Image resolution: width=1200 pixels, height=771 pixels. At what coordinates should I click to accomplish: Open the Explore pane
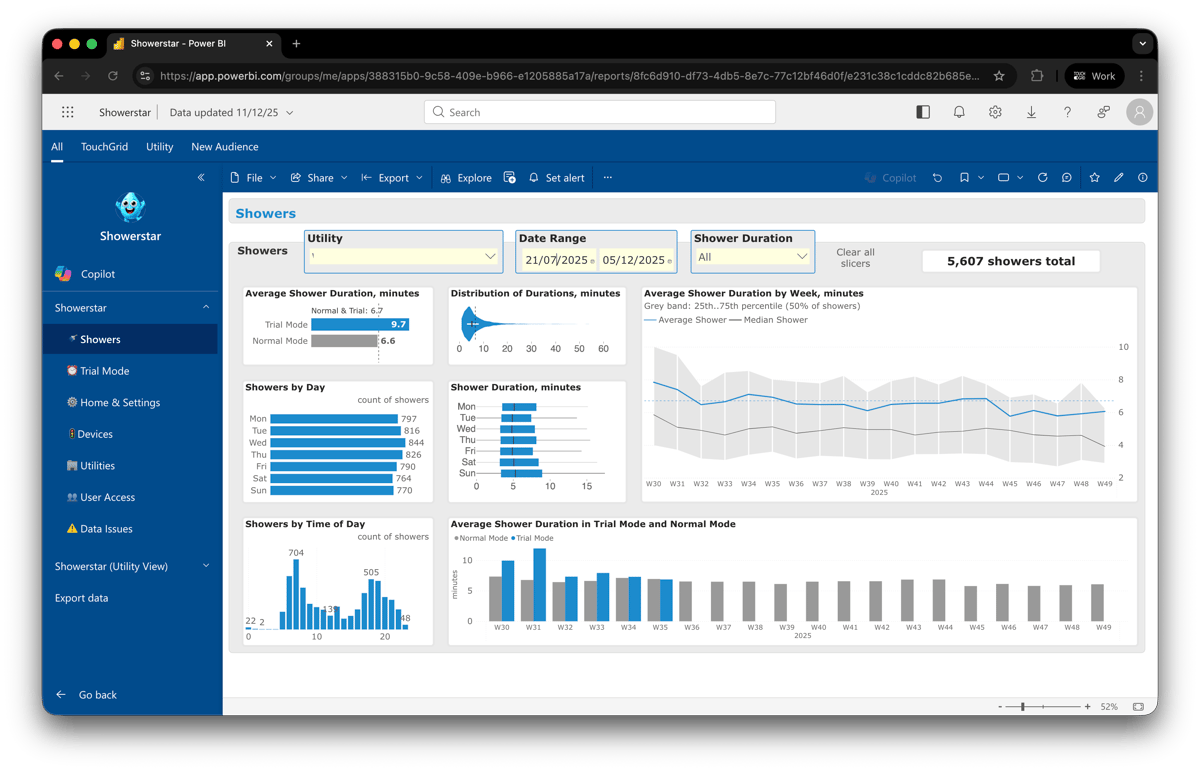[x=466, y=177]
